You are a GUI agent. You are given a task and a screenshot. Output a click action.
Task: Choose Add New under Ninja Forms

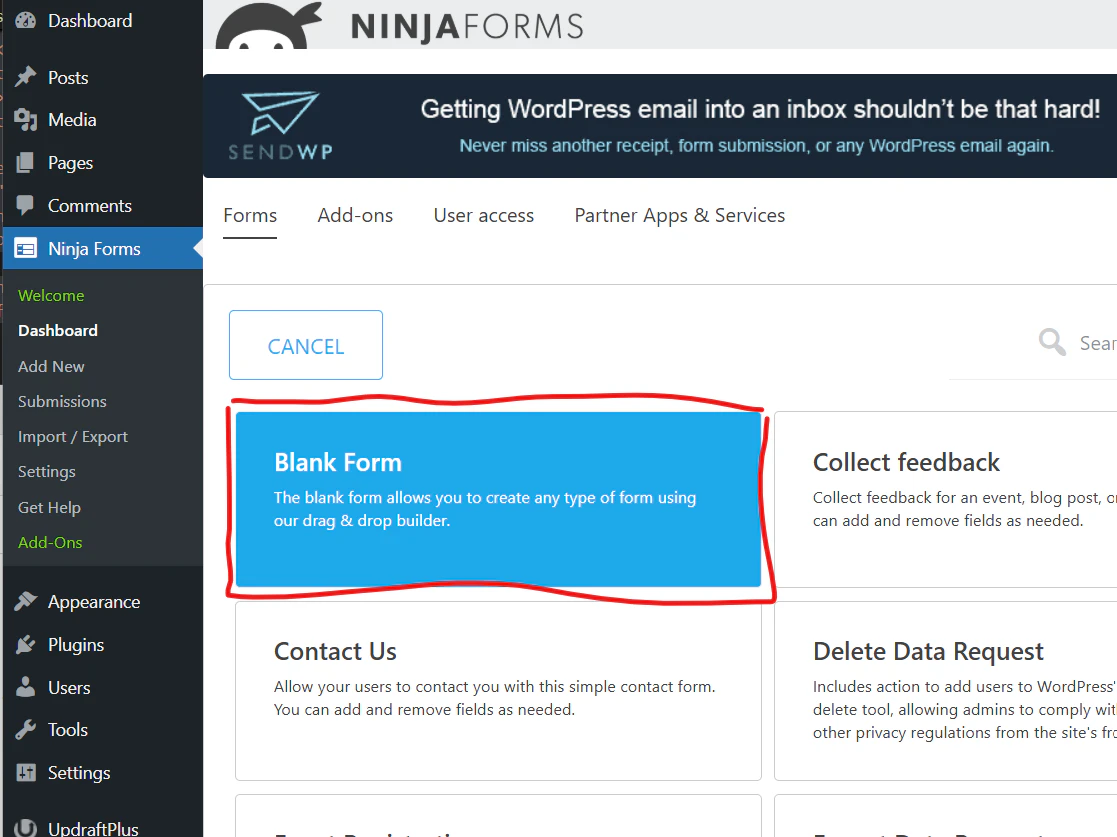[51, 366]
